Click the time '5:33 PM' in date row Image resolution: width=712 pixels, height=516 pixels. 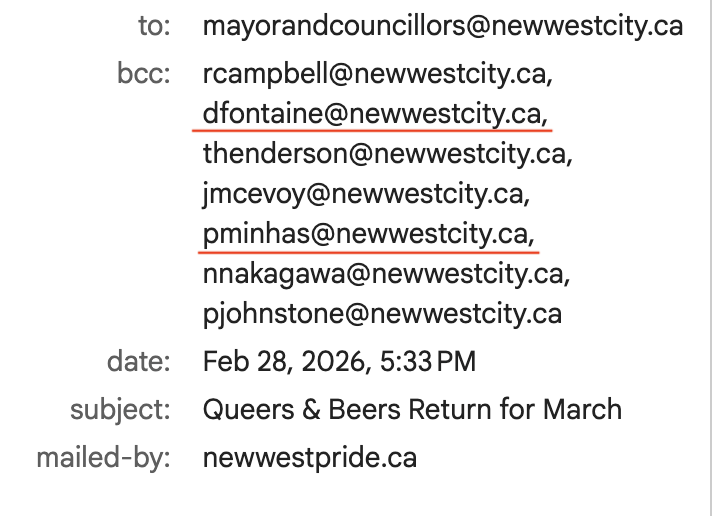click(428, 362)
